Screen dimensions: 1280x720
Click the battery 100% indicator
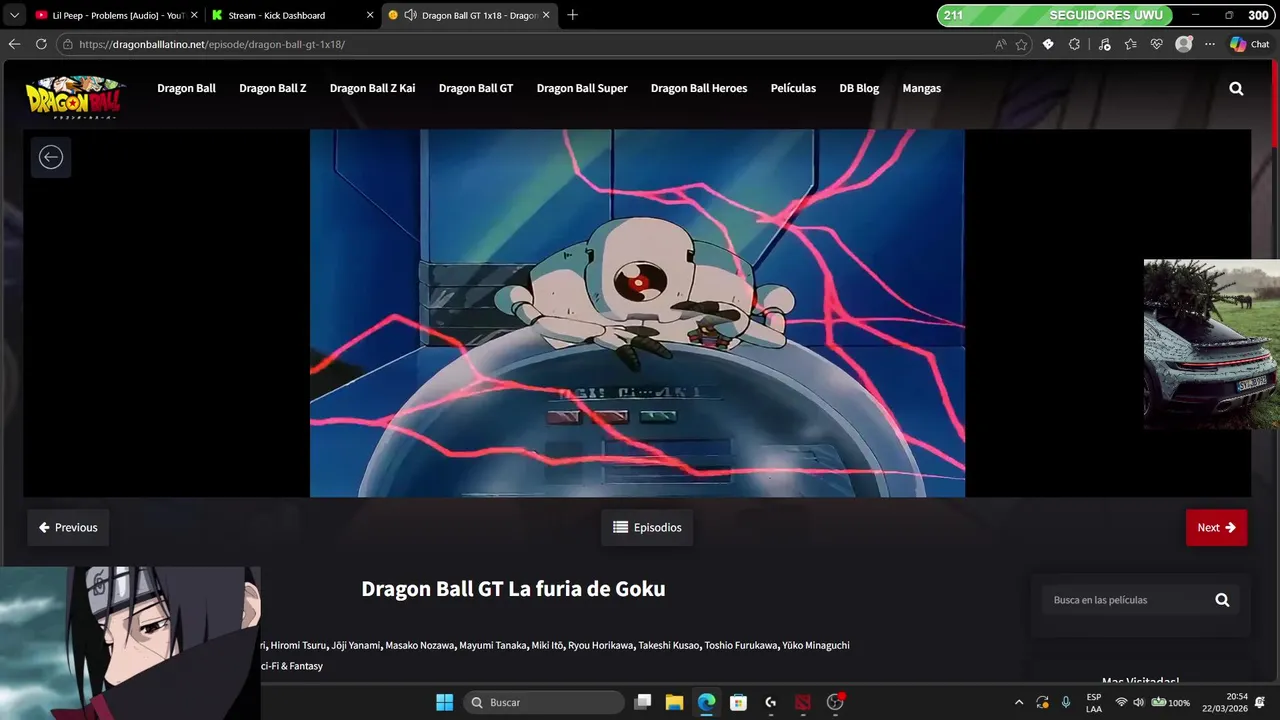coord(1170,702)
